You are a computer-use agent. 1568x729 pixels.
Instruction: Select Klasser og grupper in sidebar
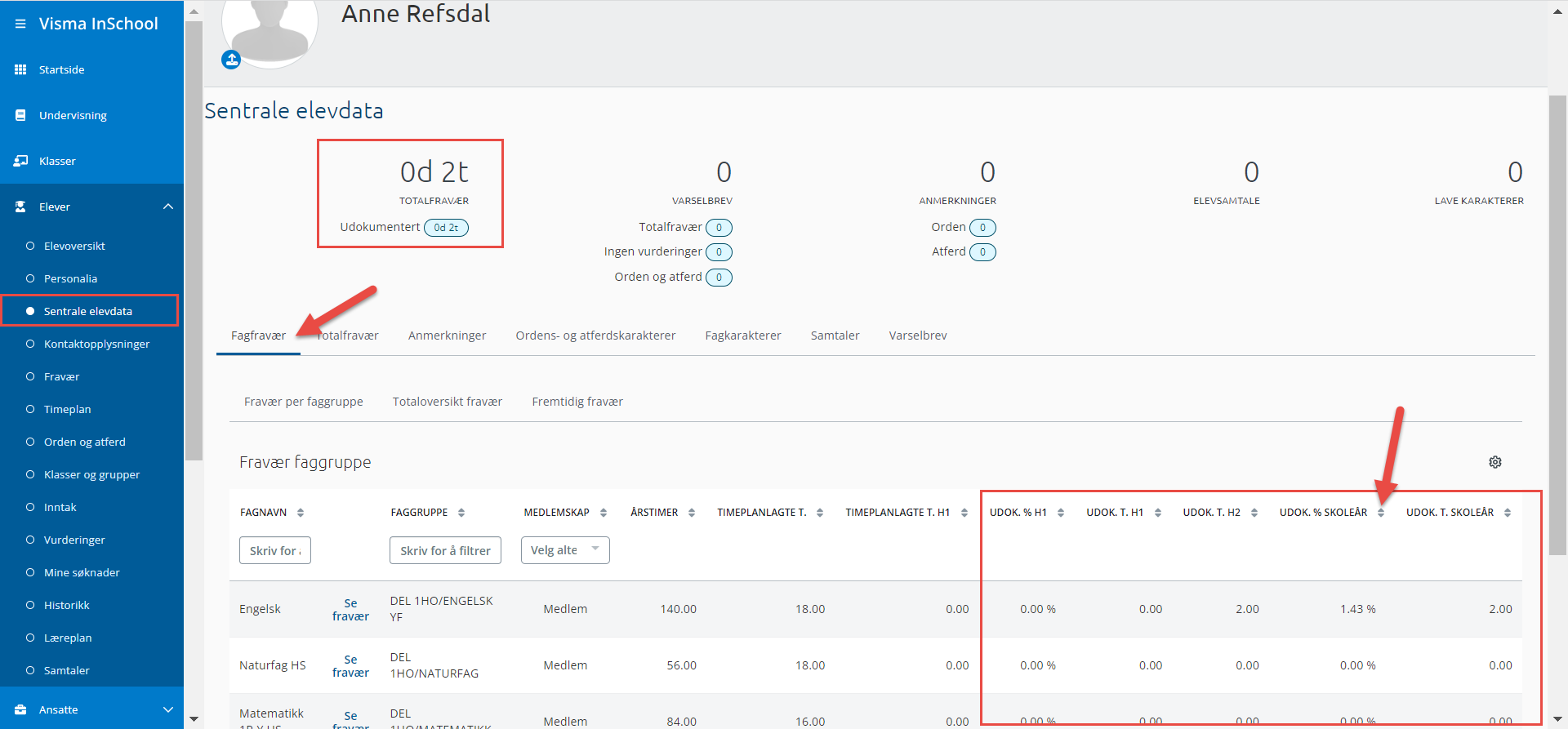(x=91, y=474)
